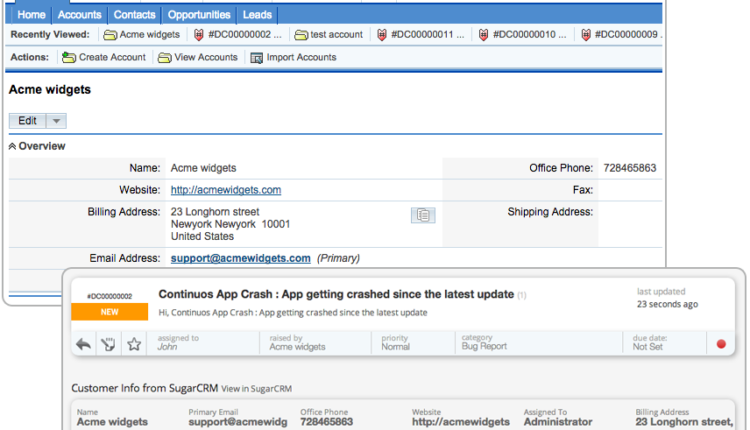Open the category Bug Report field
The width and height of the screenshot is (750, 430).
tap(485, 347)
